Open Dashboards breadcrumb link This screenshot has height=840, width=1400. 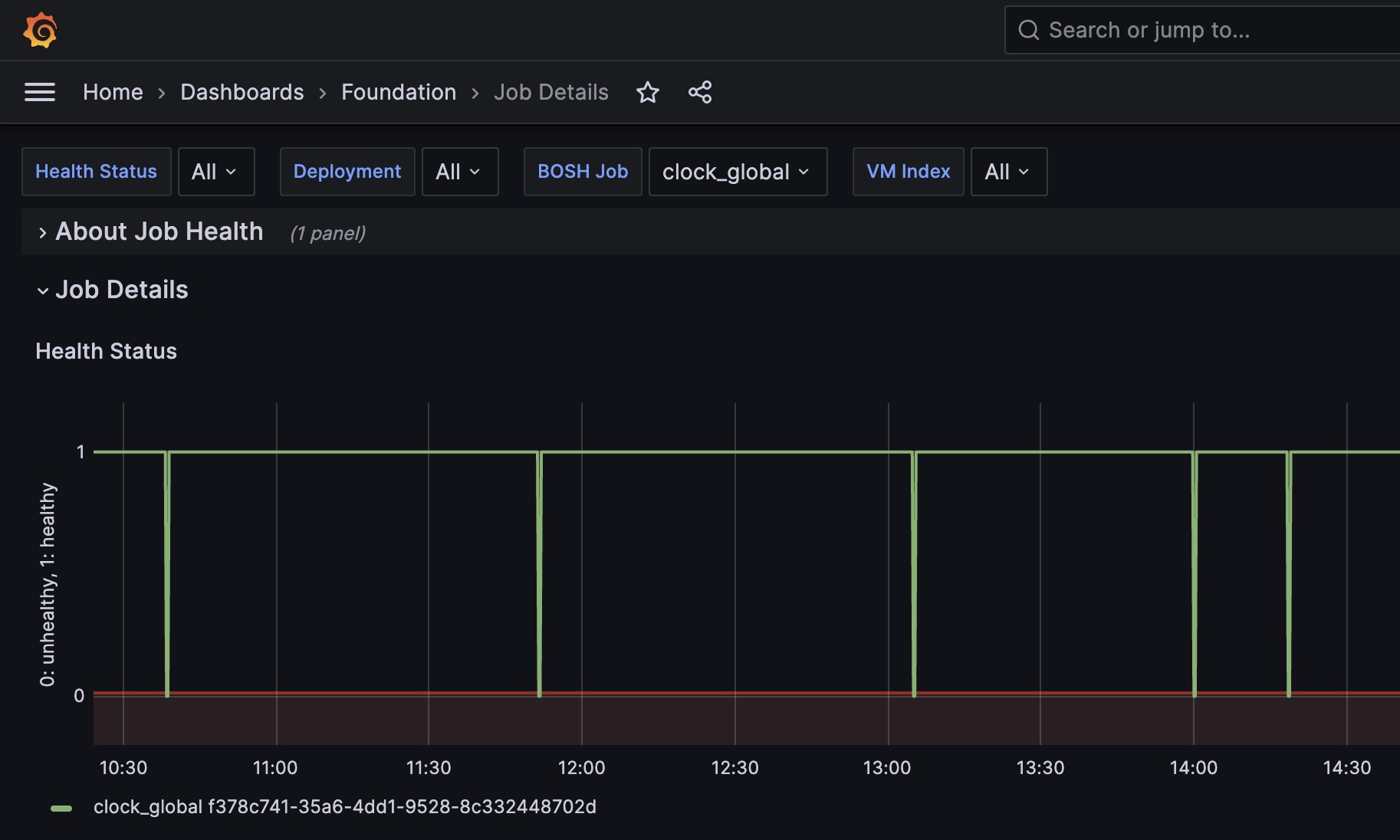tap(242, 93)
